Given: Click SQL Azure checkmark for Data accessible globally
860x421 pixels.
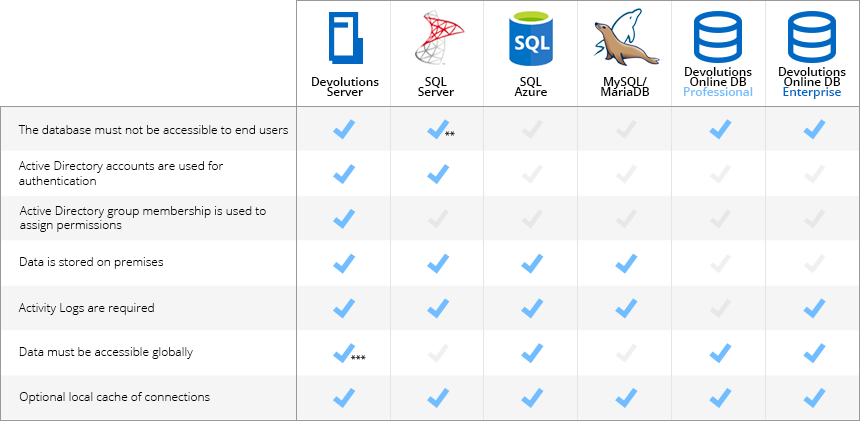Looking at the screenshot, I should coord(532,353).
